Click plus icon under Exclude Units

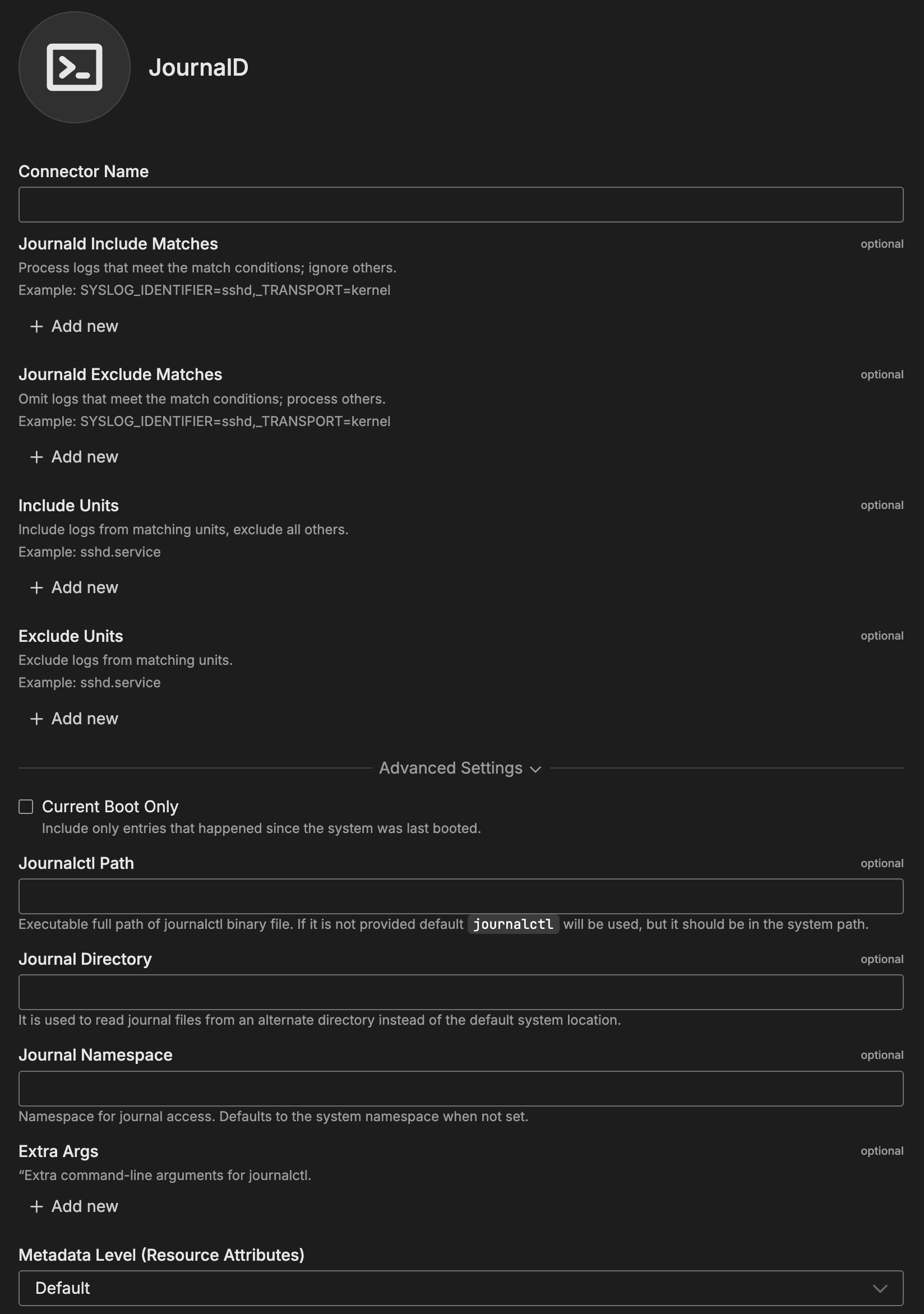pos(36,719)
